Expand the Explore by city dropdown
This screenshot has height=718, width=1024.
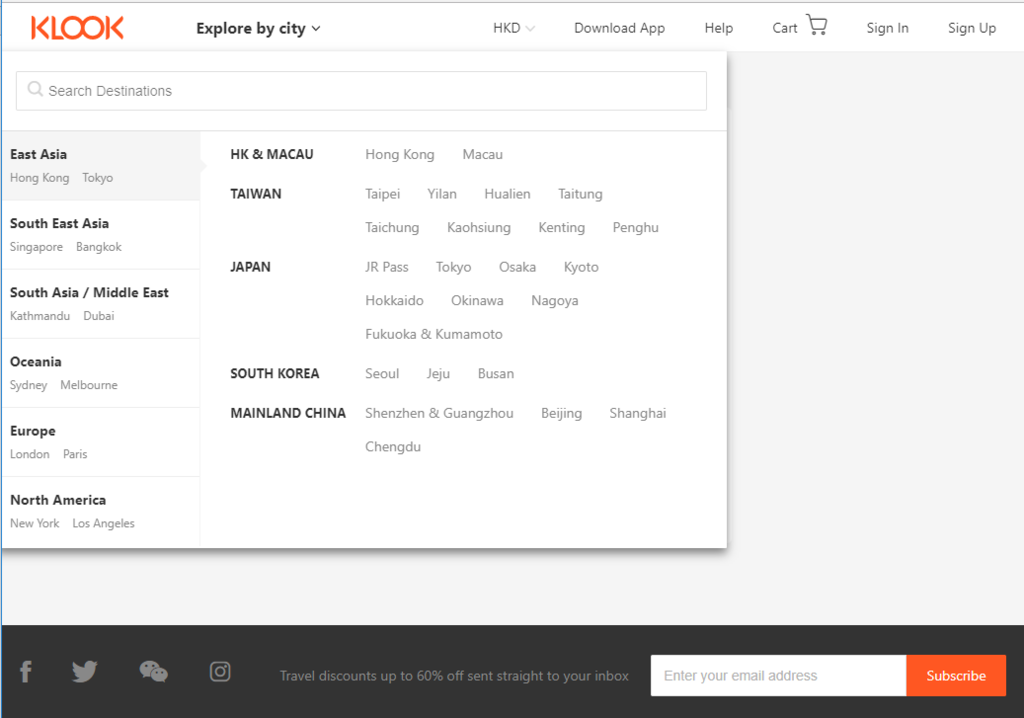258,28
